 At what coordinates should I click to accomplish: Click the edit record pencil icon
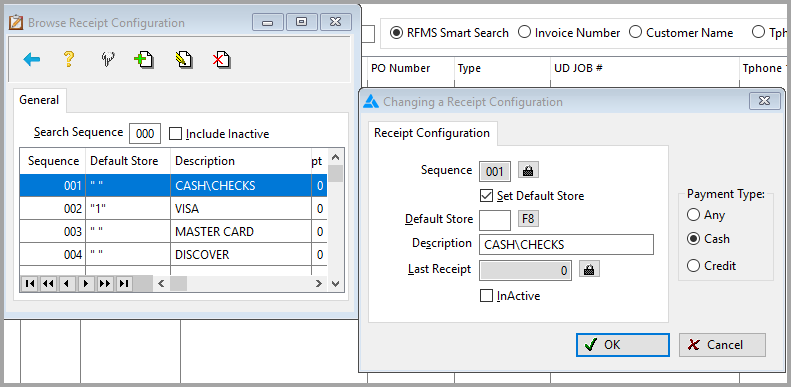pyautogui.click(x=184, y=60)
